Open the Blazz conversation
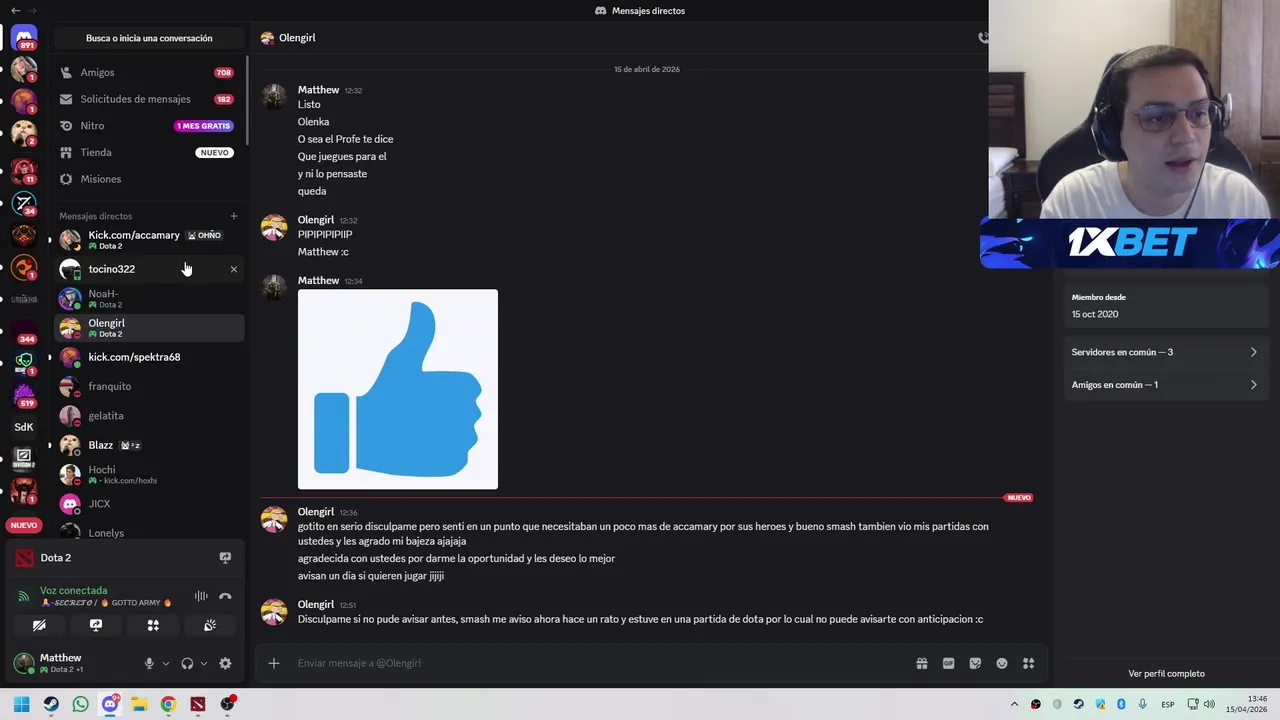Viewport: 1280px width, 720px height. pyautogui.click(x=148, y=445)
